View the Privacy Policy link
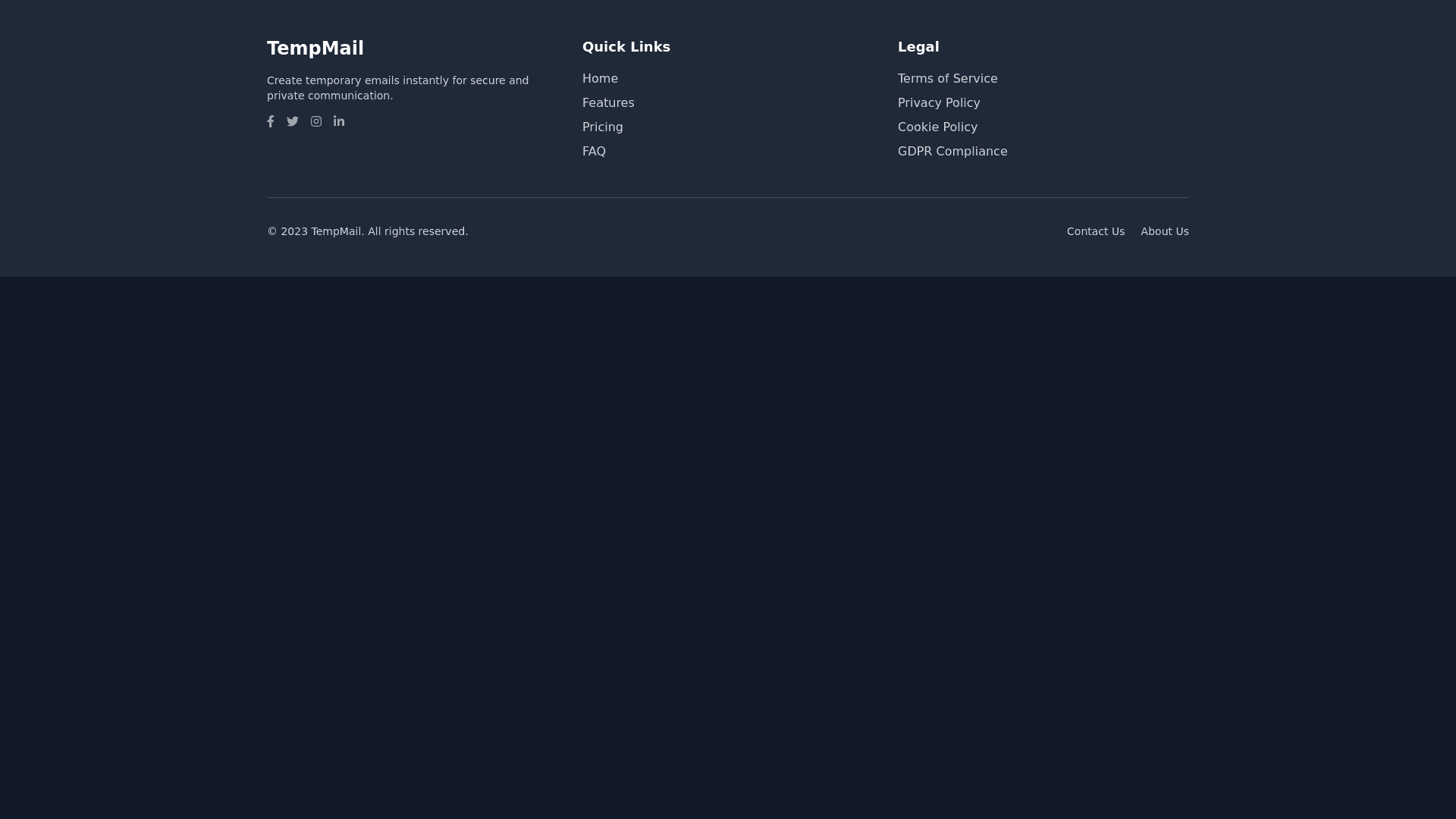 coord(939,103)
